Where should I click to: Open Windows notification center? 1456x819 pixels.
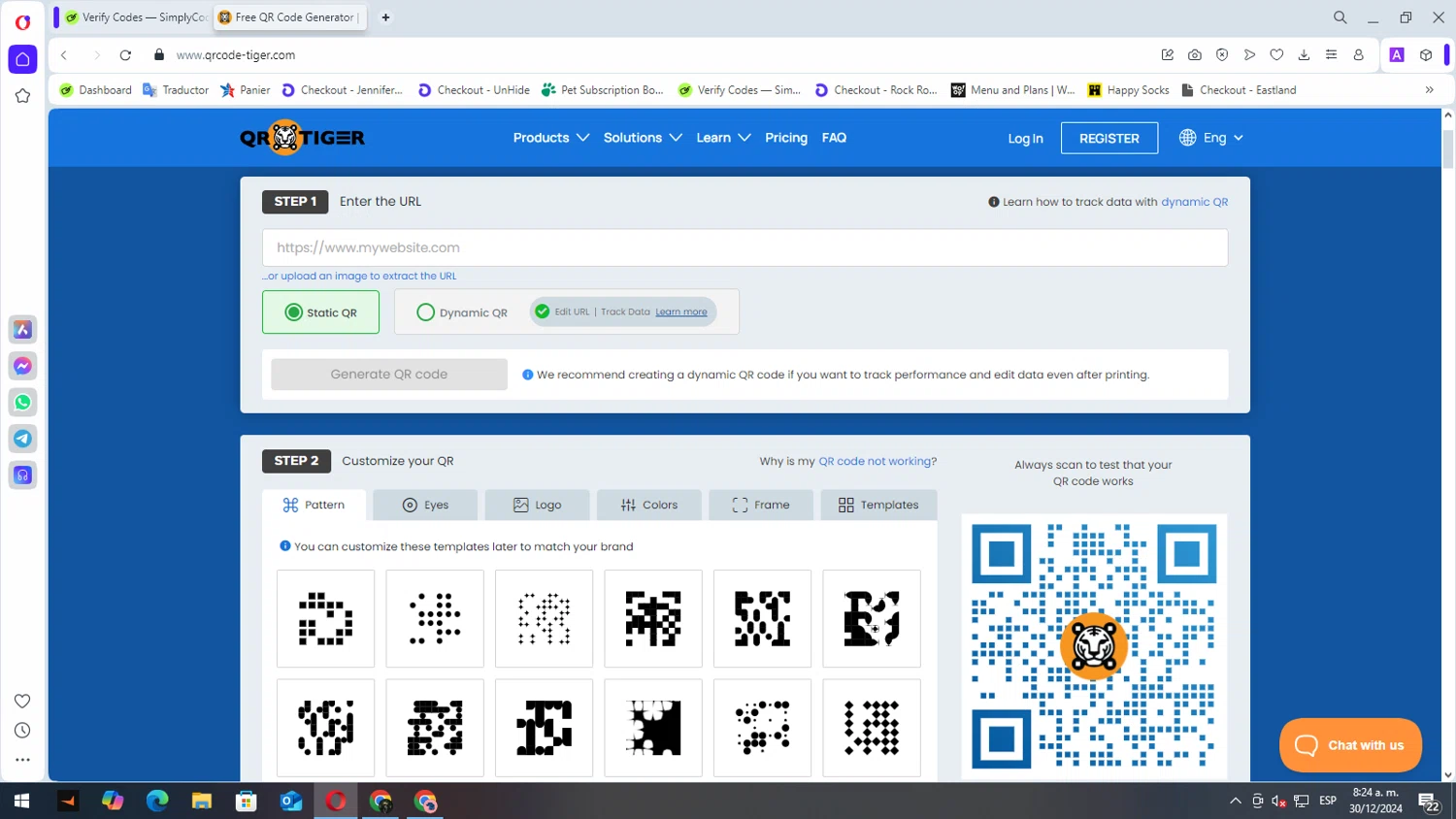click(1429, 802)
